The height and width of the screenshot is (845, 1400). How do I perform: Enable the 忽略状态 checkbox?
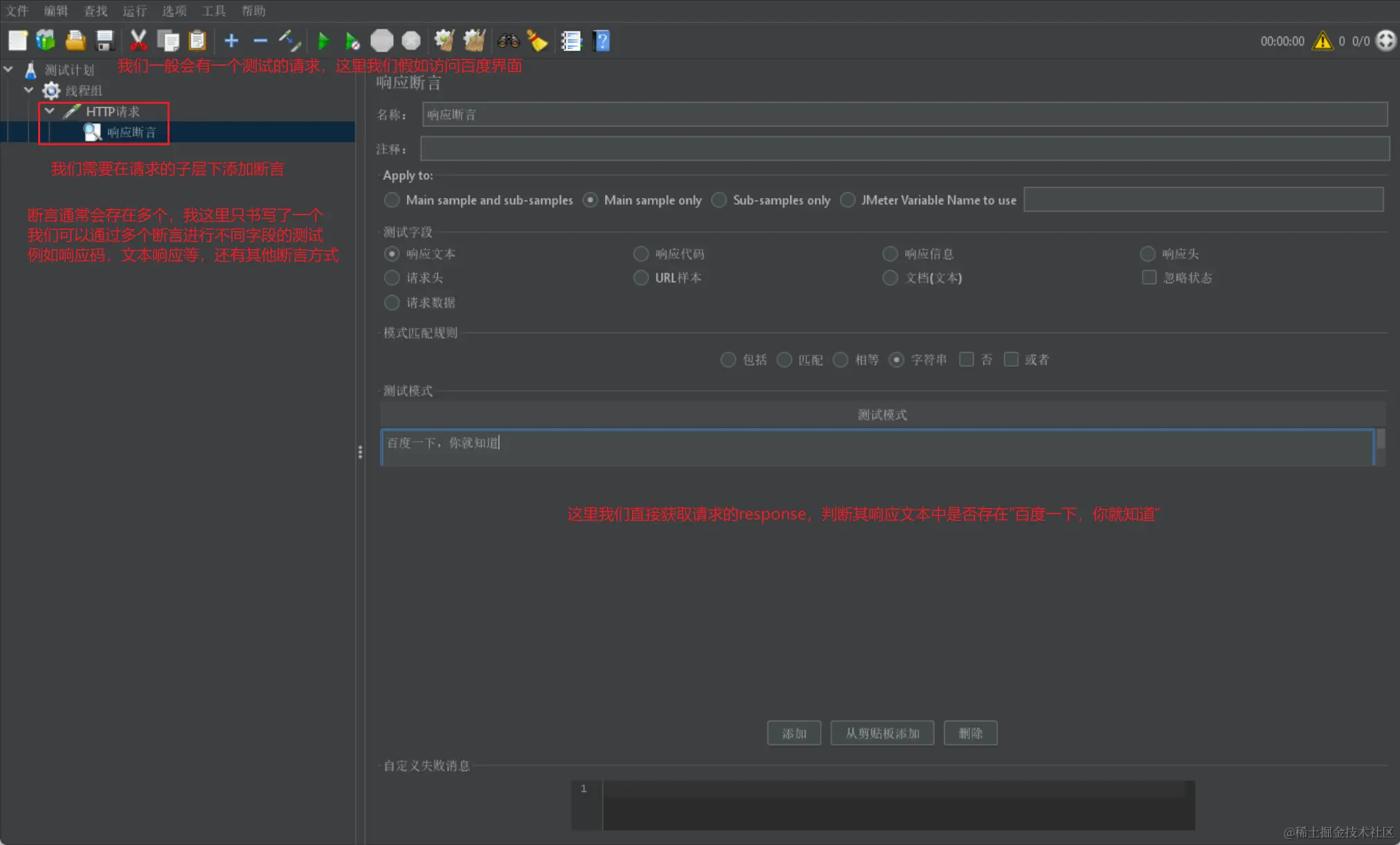pyautogui.click(x=1149, y=278)
